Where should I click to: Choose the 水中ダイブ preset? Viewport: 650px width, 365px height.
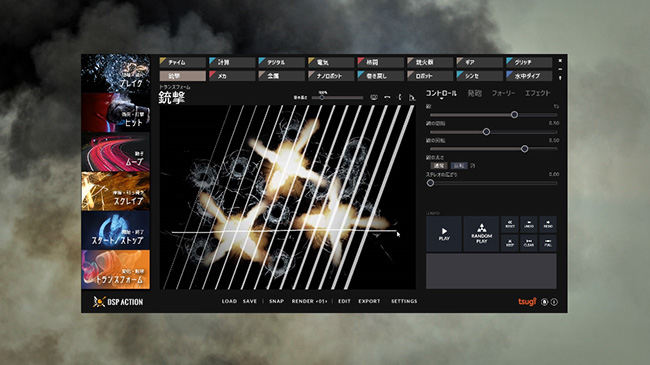pos(529,76)
